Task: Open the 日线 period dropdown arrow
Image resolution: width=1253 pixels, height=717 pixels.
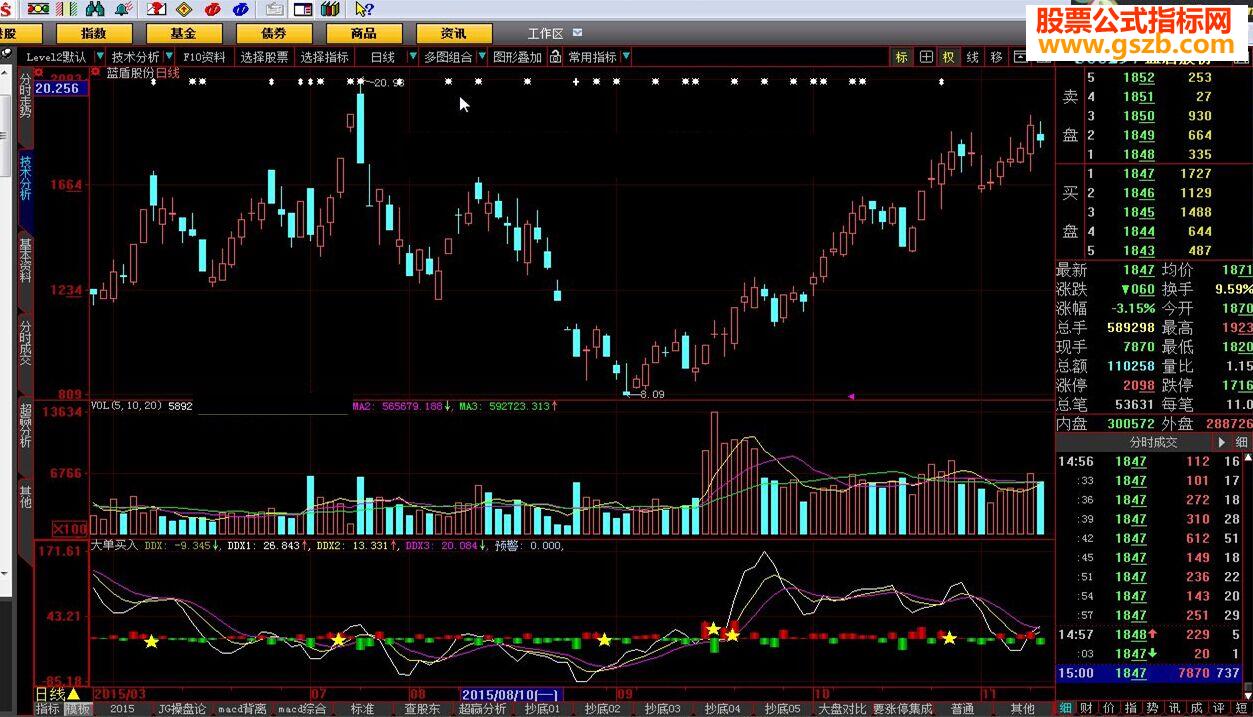Action: pyautogui.click(x=414, y=57)
